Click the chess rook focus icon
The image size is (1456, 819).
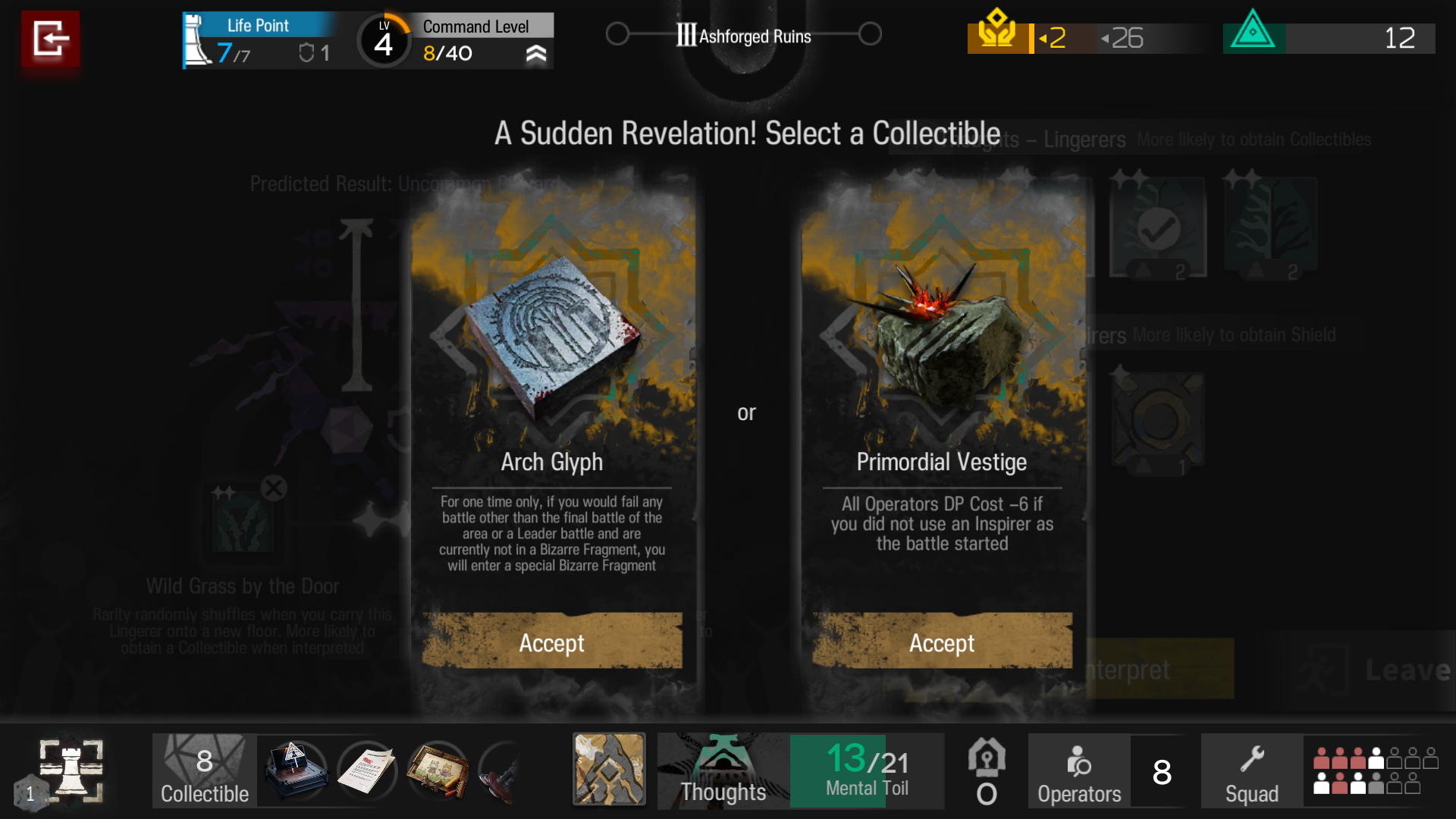(x=71, y=769)
